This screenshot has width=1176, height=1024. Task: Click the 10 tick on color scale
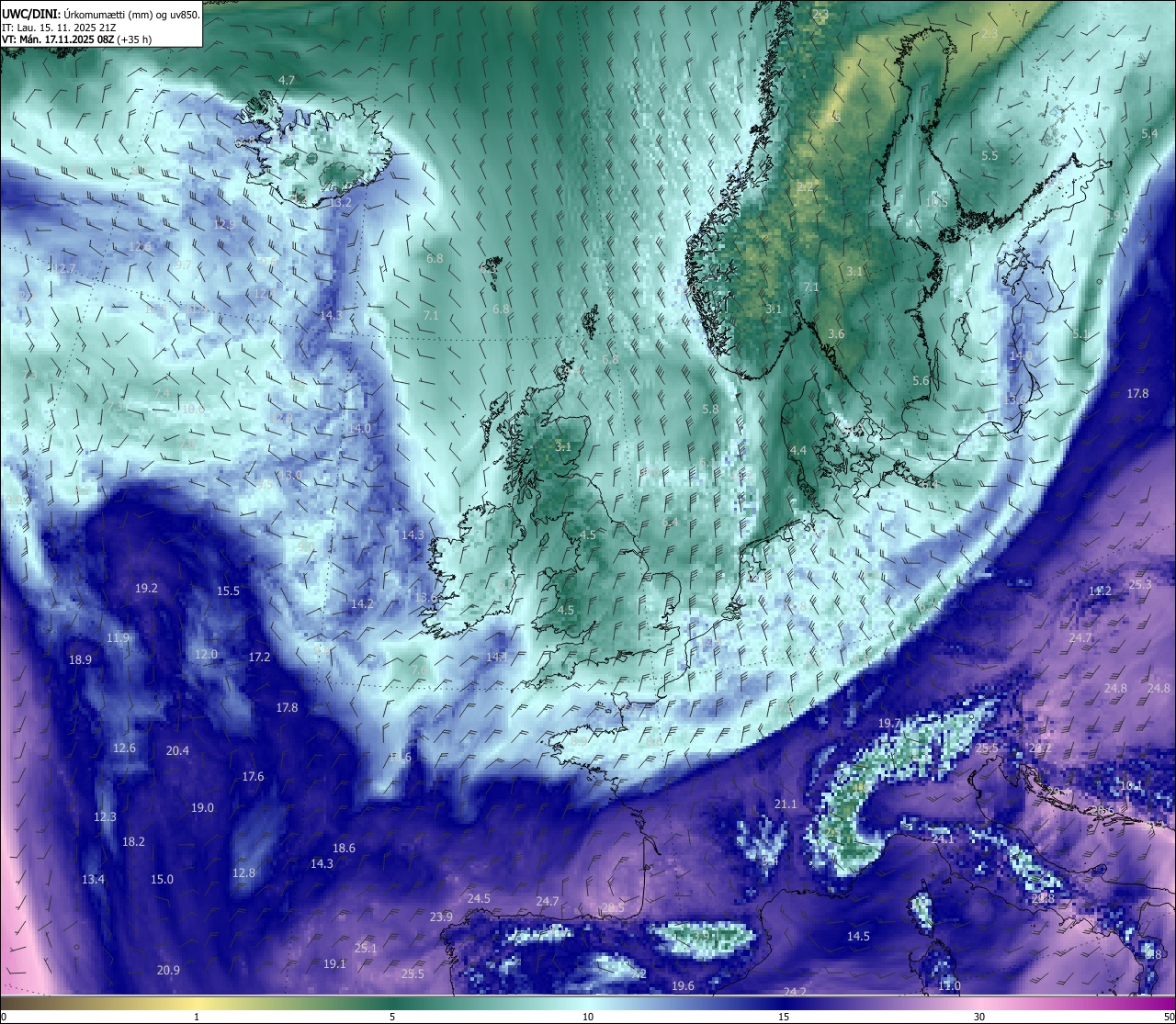click(x=588, y=1017)
